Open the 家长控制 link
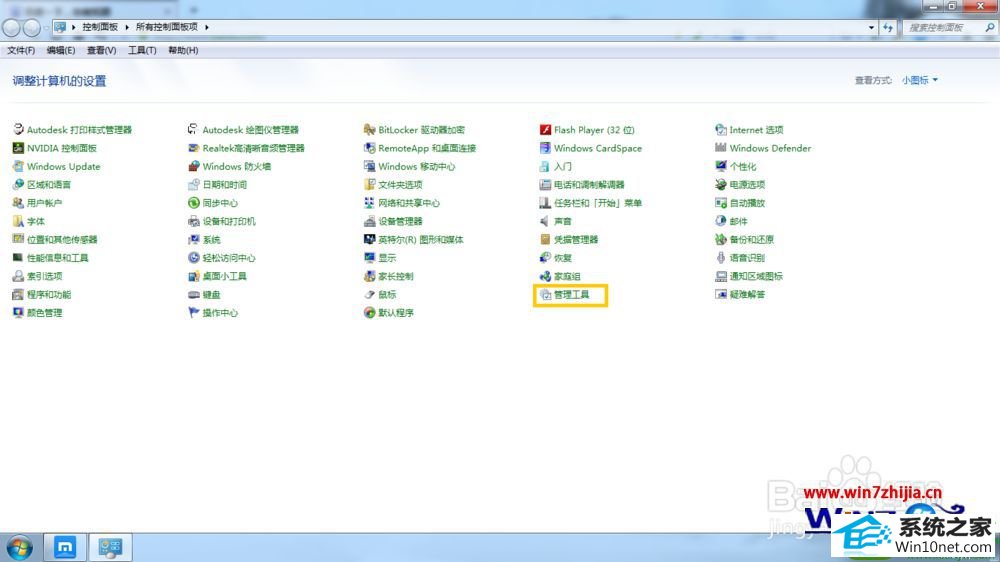This screenshot has height=562, width=1000. pyautogui.click(x=396, y=276)
